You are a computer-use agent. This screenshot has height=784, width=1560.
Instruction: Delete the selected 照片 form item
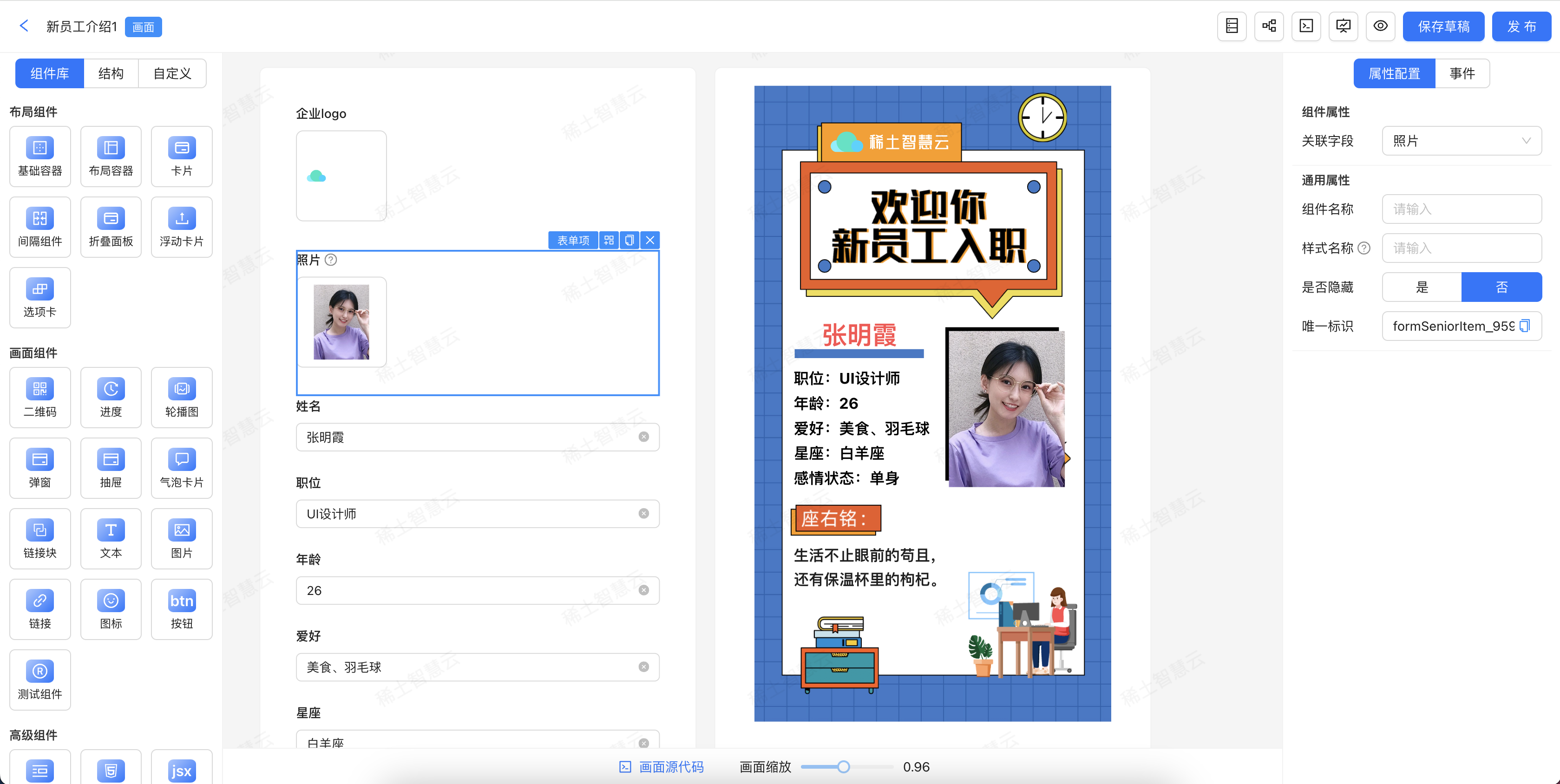coord(650,240)
